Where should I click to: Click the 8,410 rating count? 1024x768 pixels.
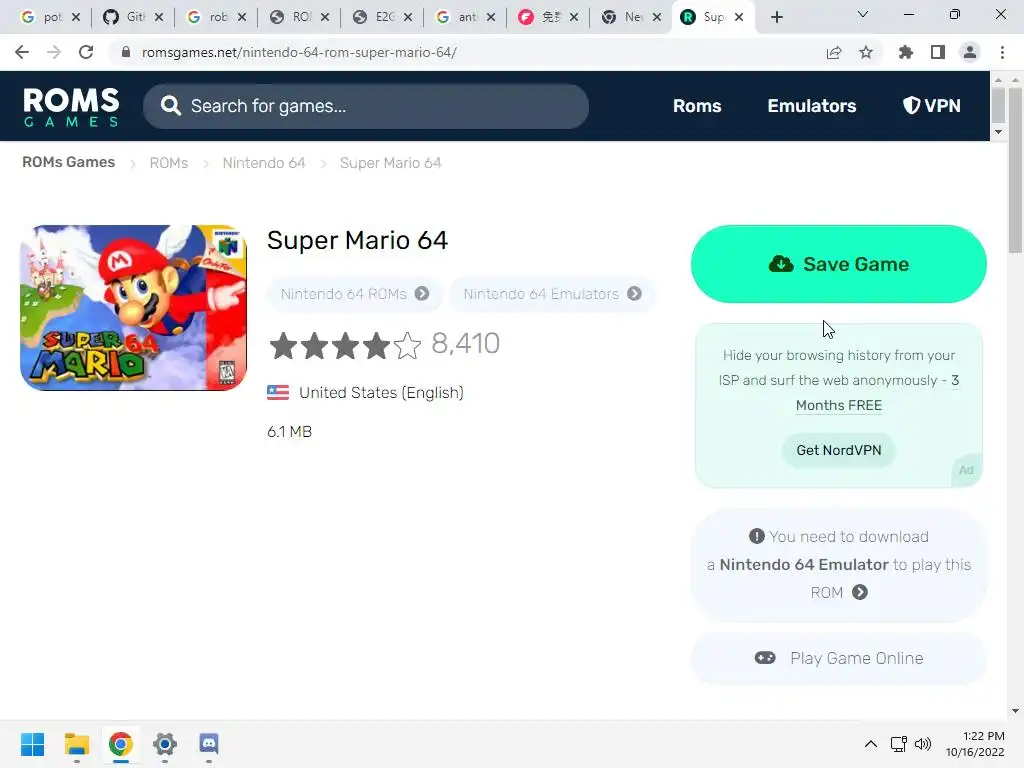[466, 343]
